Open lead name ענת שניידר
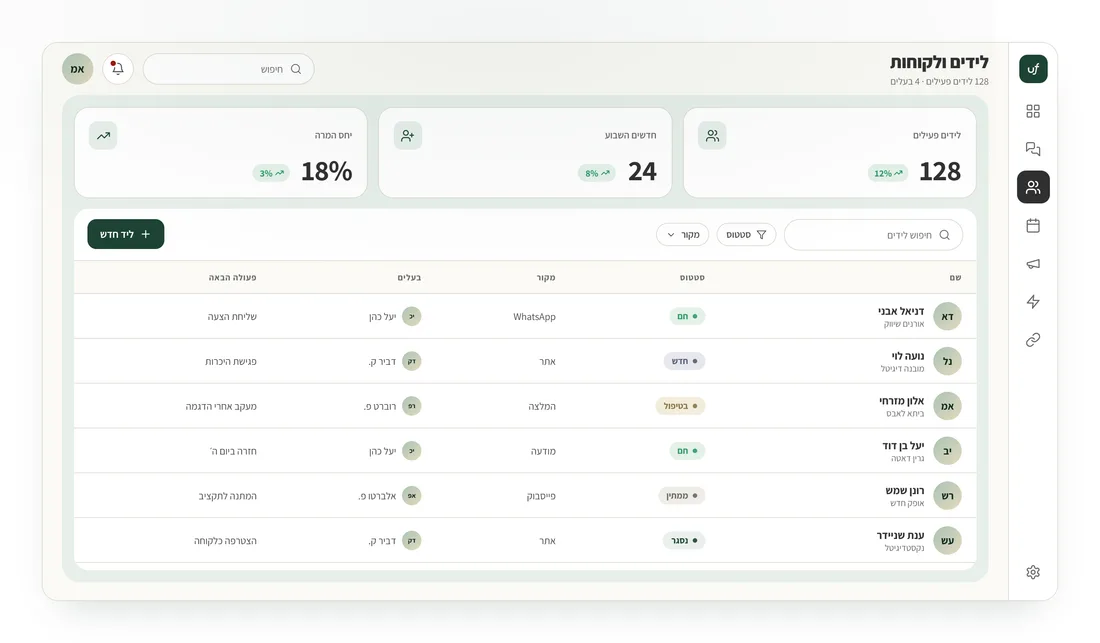The width and height of the screenshot is (1100, 643). coord(900,535)
